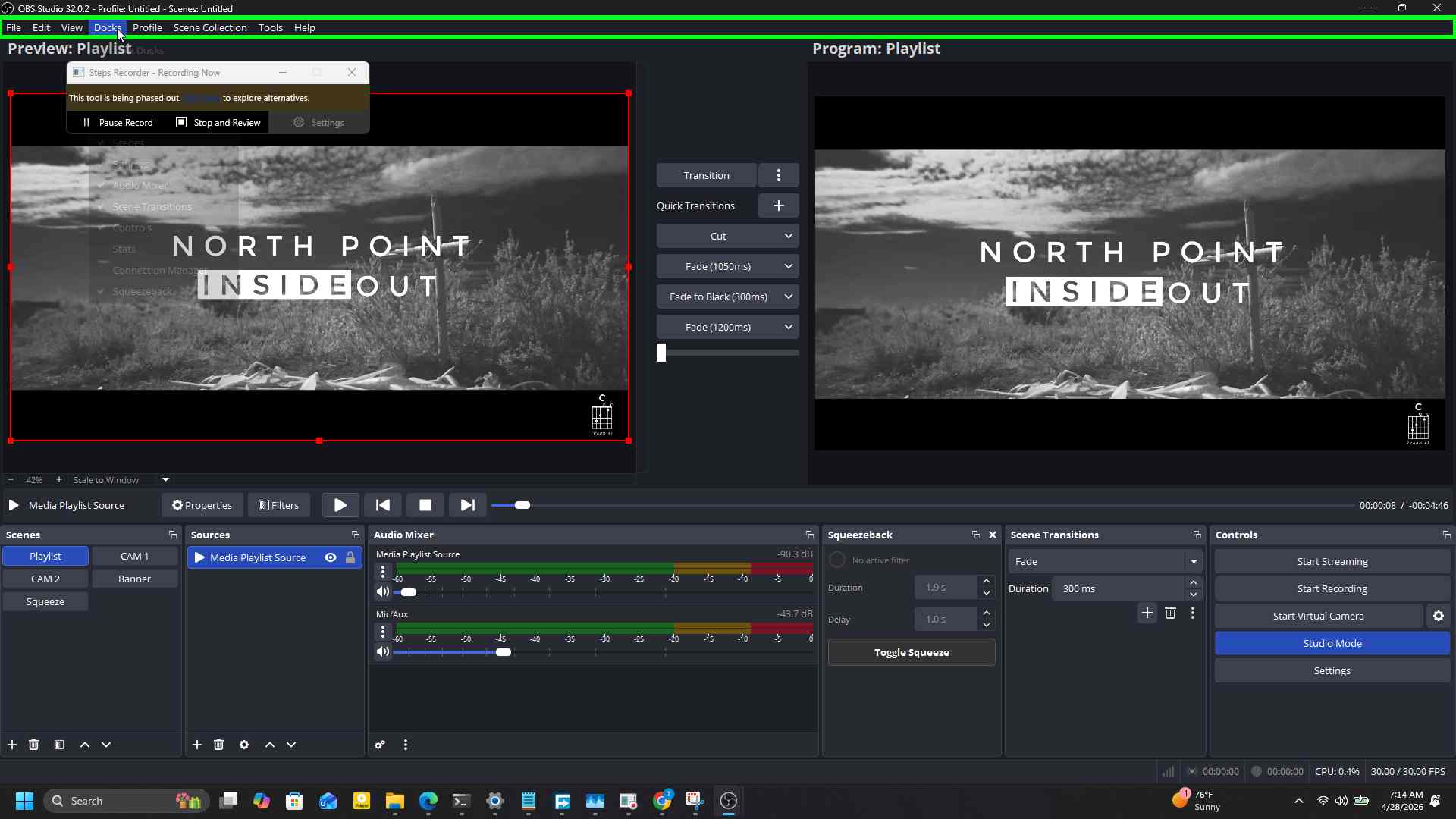1456x819 pixels.
Task: Toggle Scene Transitions dock checkbox
Action: (101, 206)
